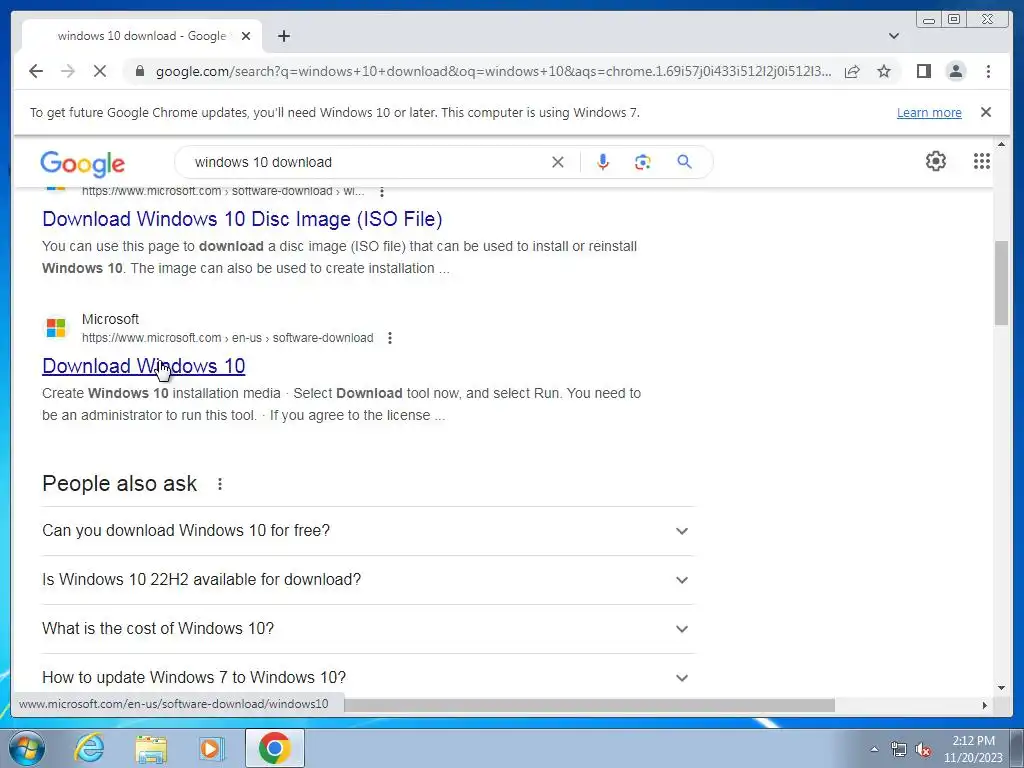Clear the search box text
1024x768 pixels.
[558, 162]
